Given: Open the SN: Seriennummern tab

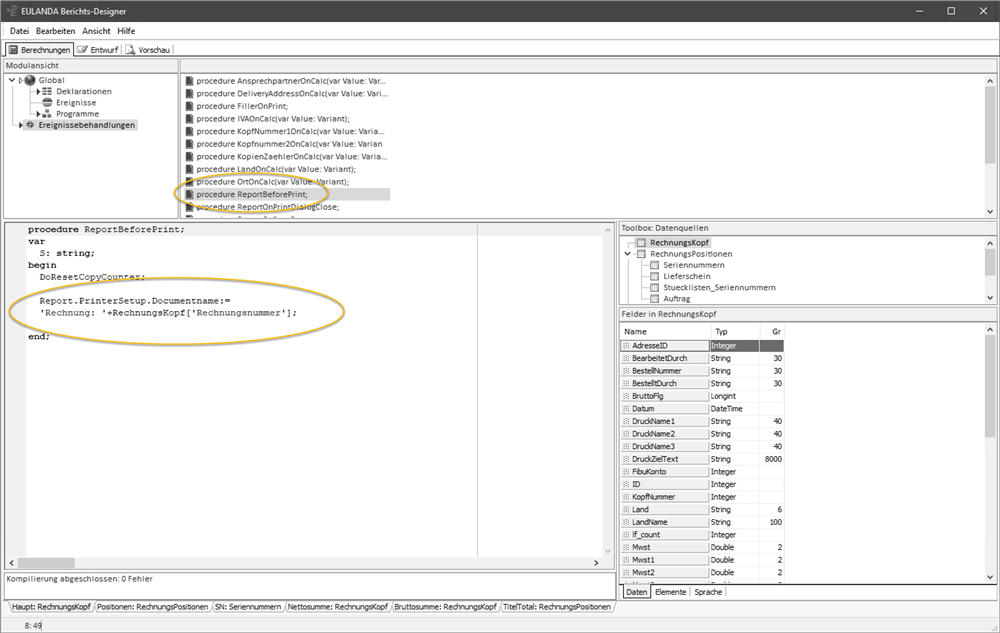Looking at the screenshot, I should 248,607.
